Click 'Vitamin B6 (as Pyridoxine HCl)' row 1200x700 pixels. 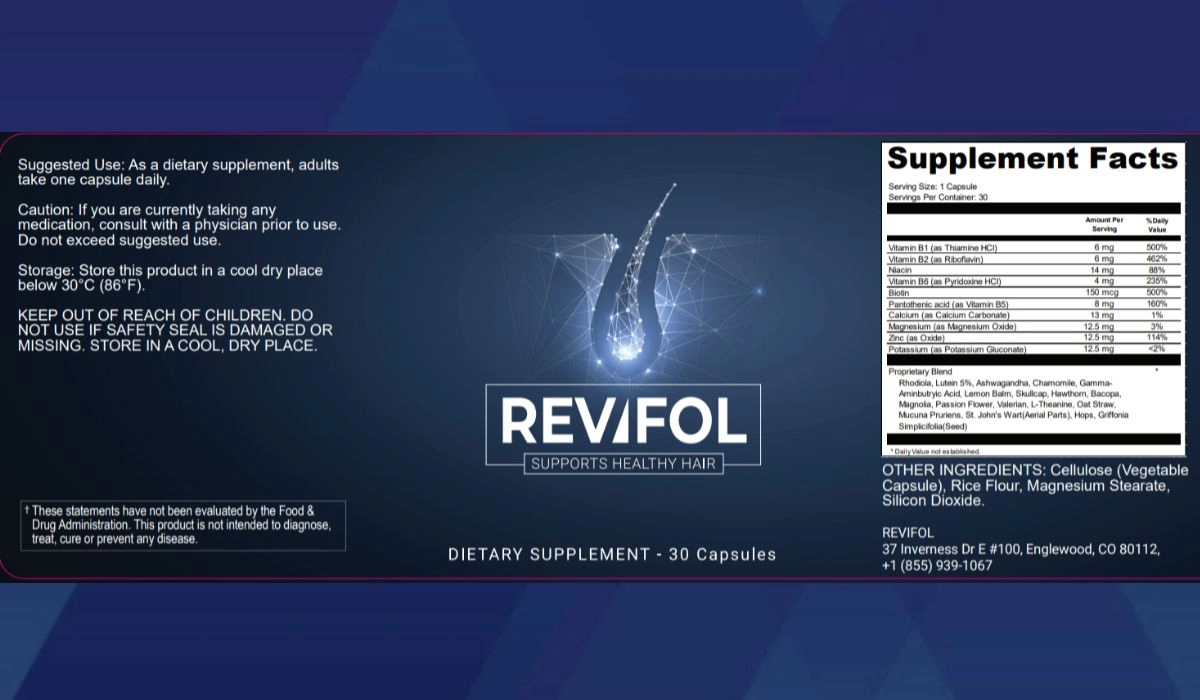tap(1033, 281)
